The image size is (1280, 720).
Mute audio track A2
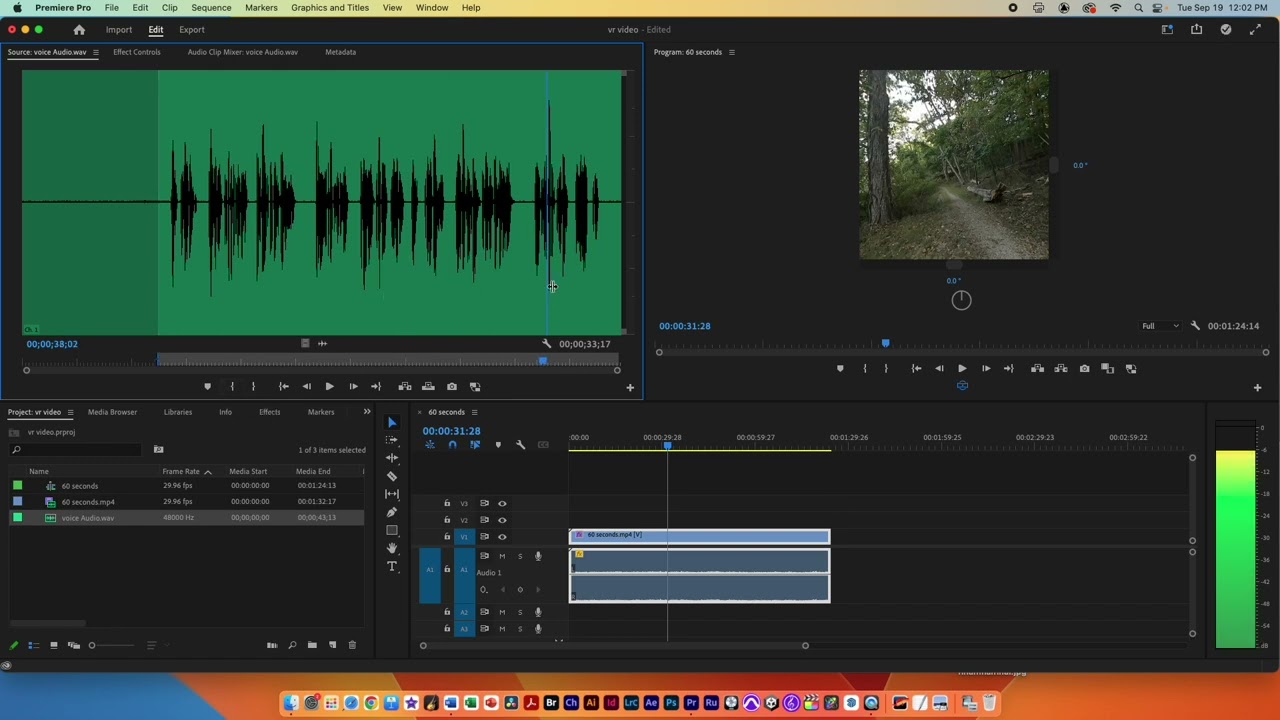coord(502,612)
